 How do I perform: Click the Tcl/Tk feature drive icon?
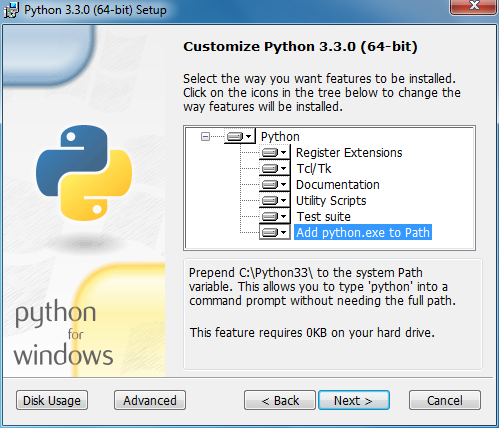pos(270,168)
